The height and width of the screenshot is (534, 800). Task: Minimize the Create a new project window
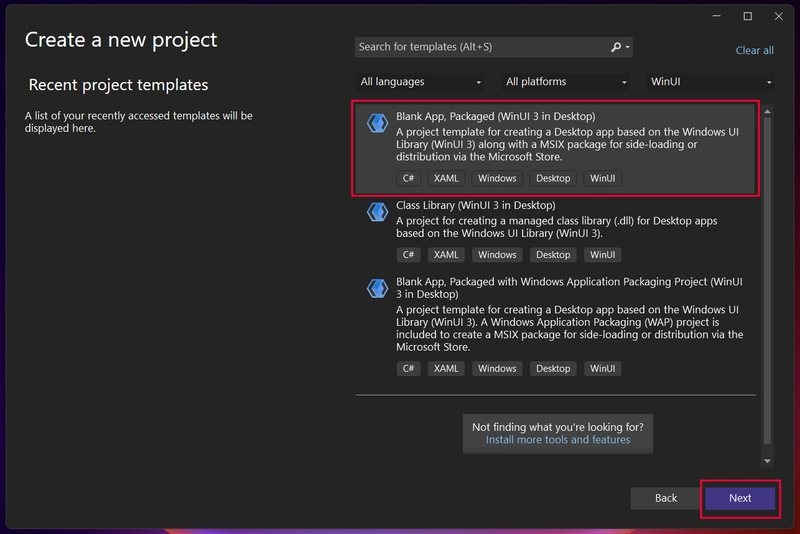pyautogui.click(x=716, y=16)
